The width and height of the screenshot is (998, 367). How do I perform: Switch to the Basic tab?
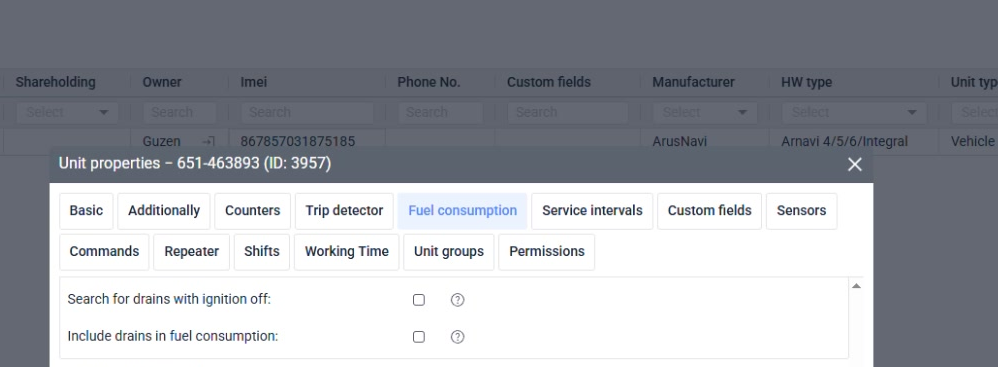86,211
